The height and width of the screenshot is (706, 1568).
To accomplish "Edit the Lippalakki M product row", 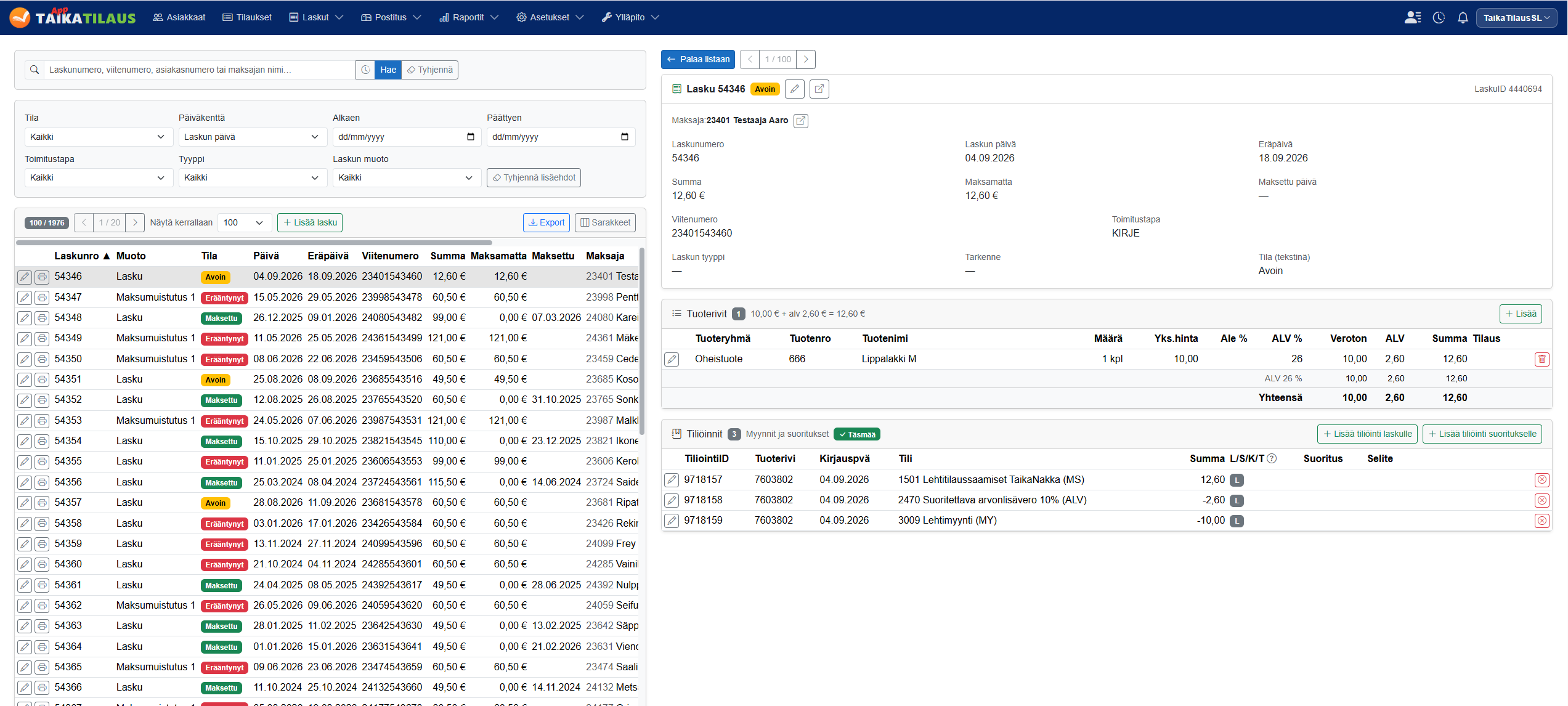I will [672, 359].
